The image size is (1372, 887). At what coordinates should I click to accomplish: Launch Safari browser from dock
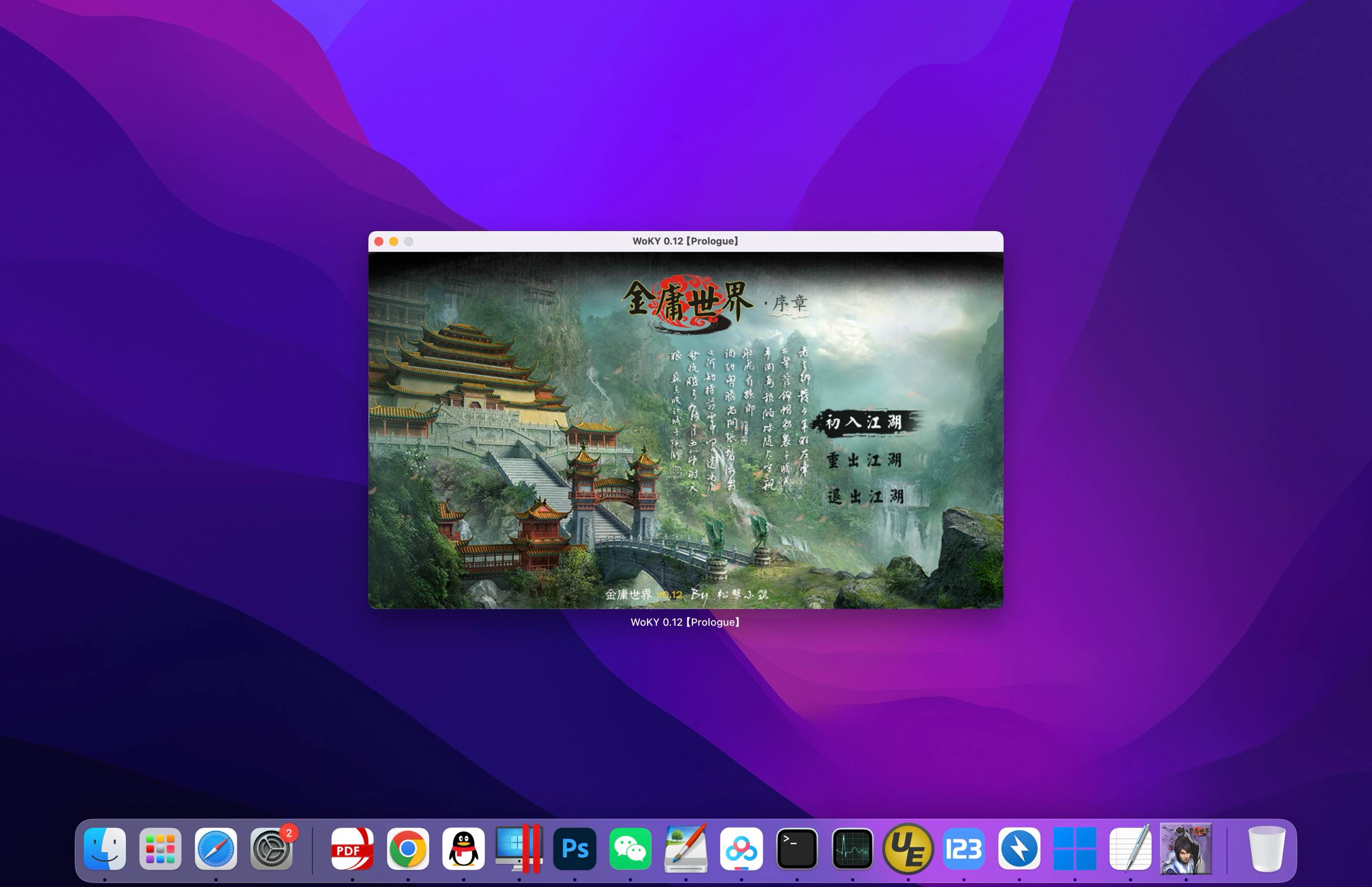216,849
